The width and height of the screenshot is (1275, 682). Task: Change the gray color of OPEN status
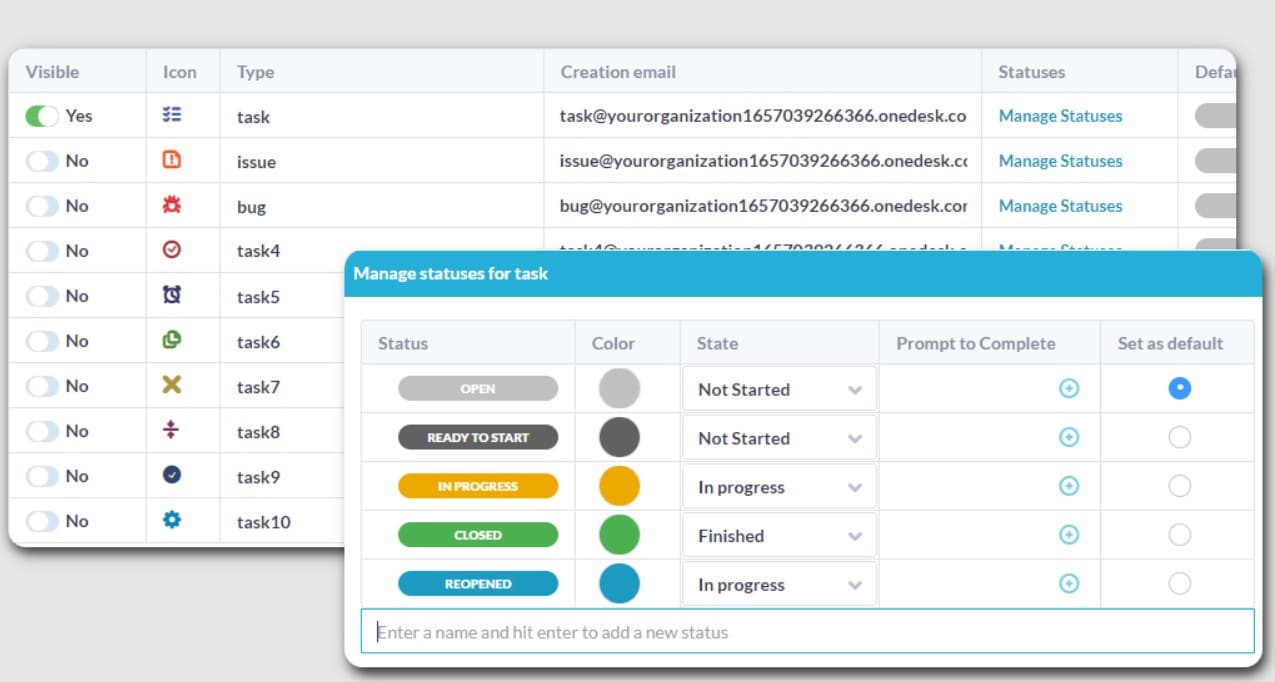click(619, 388)
